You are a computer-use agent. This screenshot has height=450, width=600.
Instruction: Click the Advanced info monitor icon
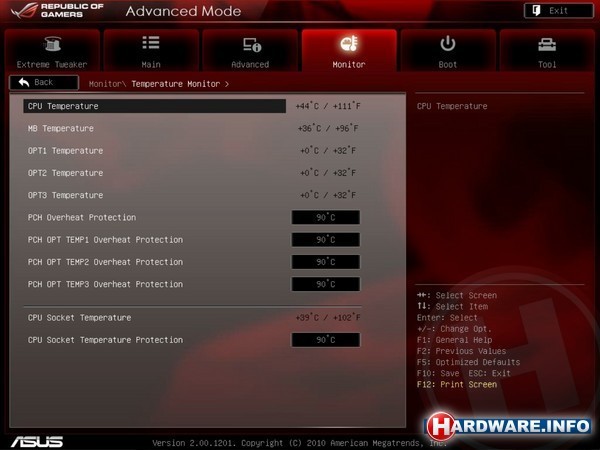pyautogui.click(x=252, y=44)
